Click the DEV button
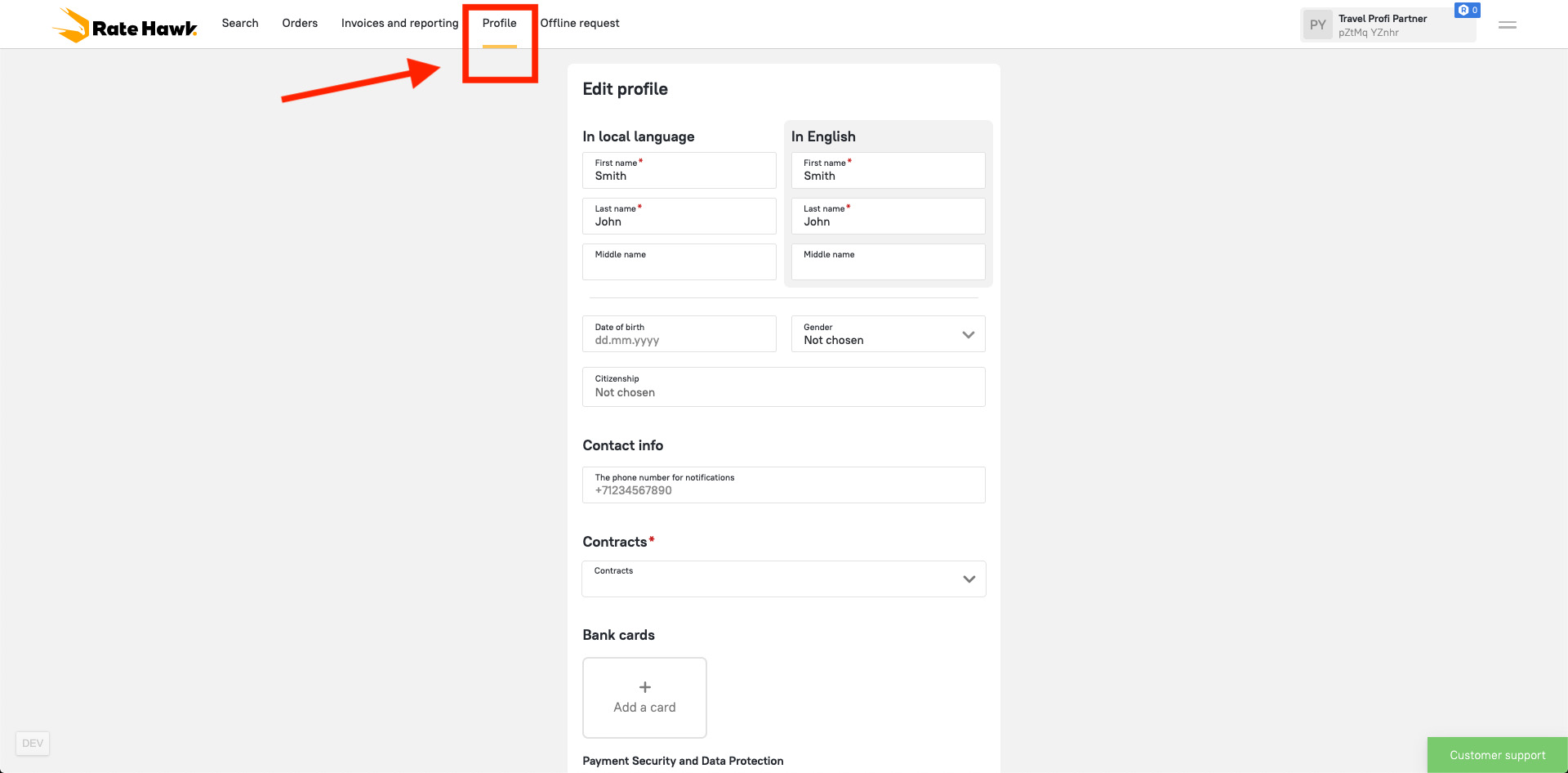The height and width of the screenshot is (773, 1568). (x=33, y=743)
